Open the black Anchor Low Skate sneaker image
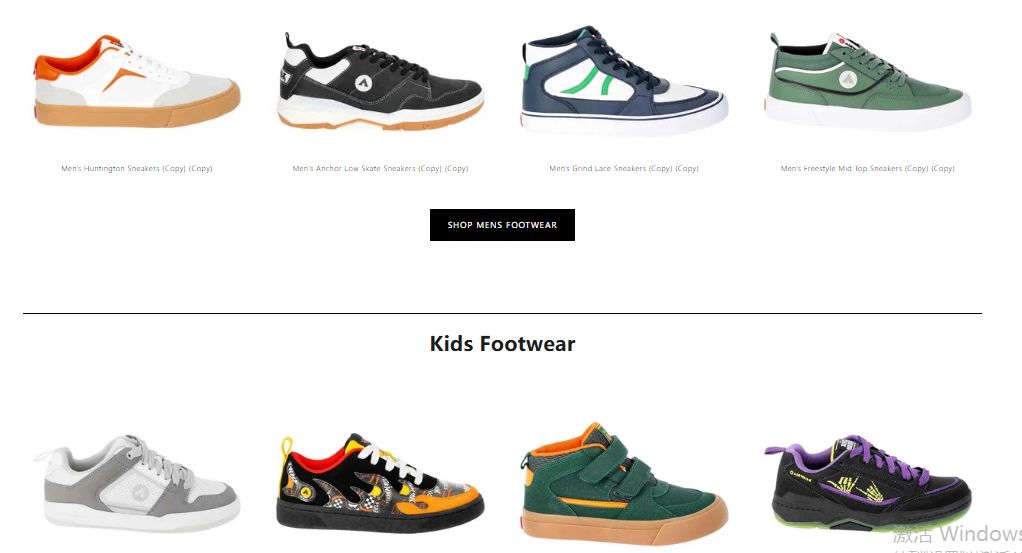 coord(381,81)
